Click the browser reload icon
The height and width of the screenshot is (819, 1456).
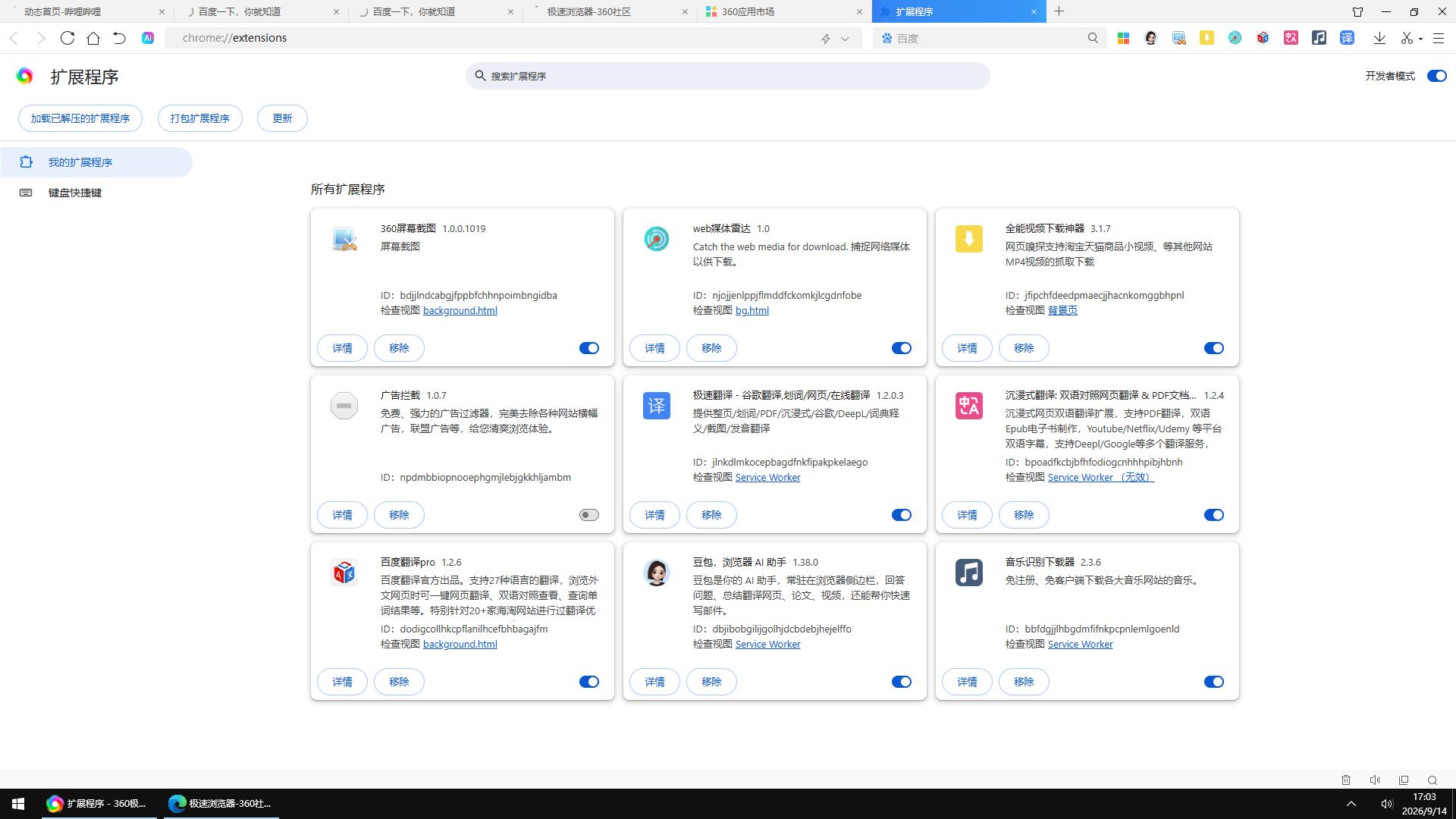[67, 38]
